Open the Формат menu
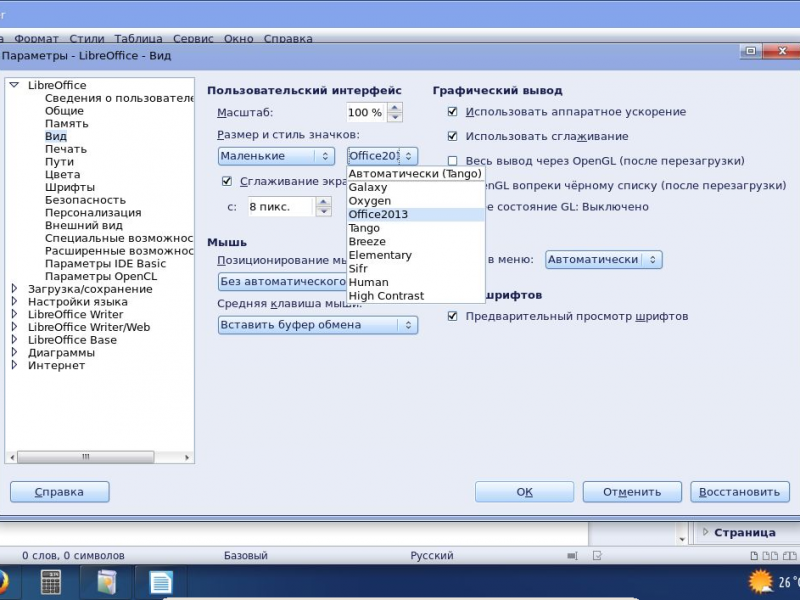 tap(36, 38)
